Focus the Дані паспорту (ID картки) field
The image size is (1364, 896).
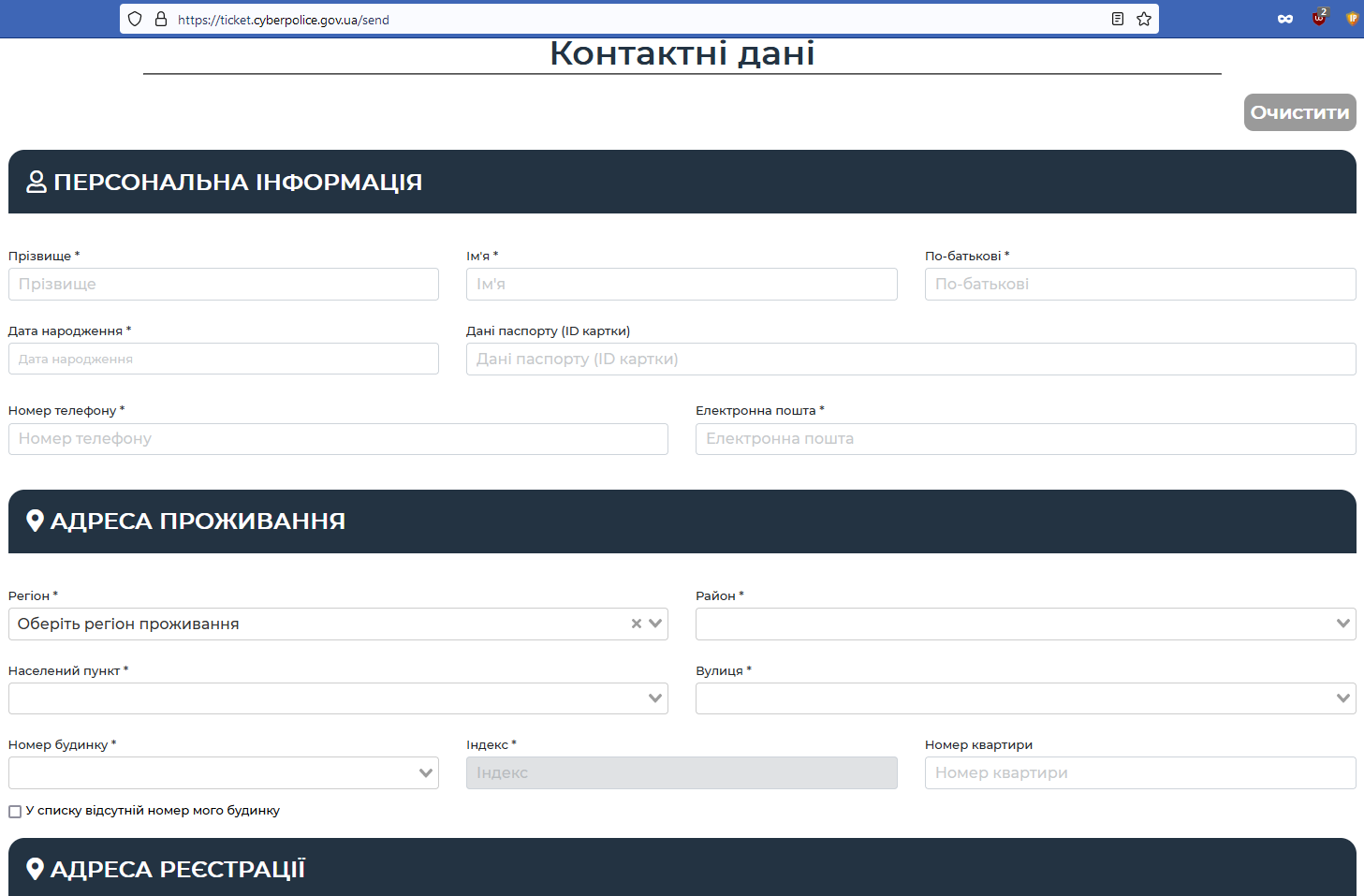[911, 360]
